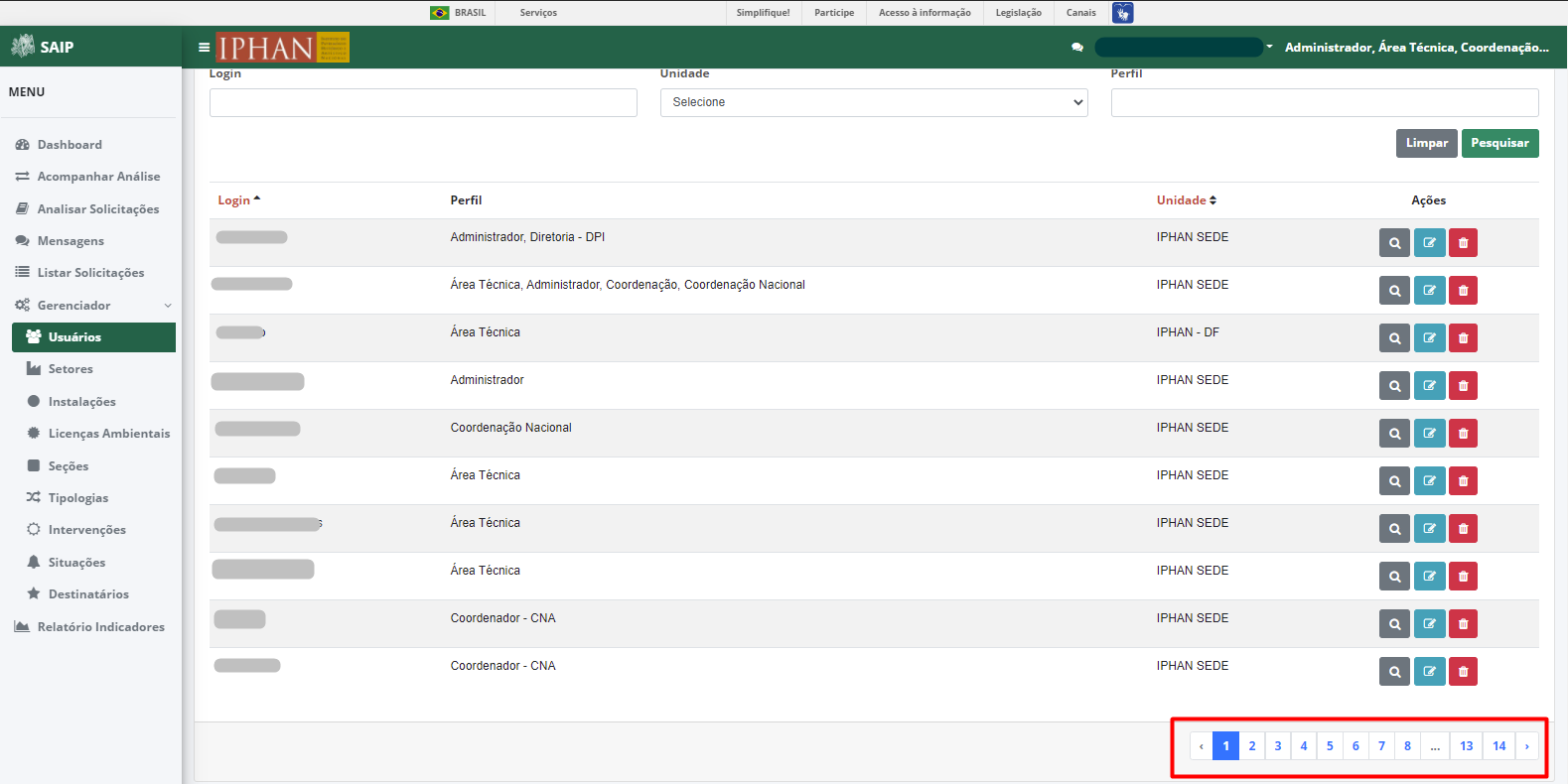Click the Administrador, Diretoria - DPI profile text

(527, 237)
